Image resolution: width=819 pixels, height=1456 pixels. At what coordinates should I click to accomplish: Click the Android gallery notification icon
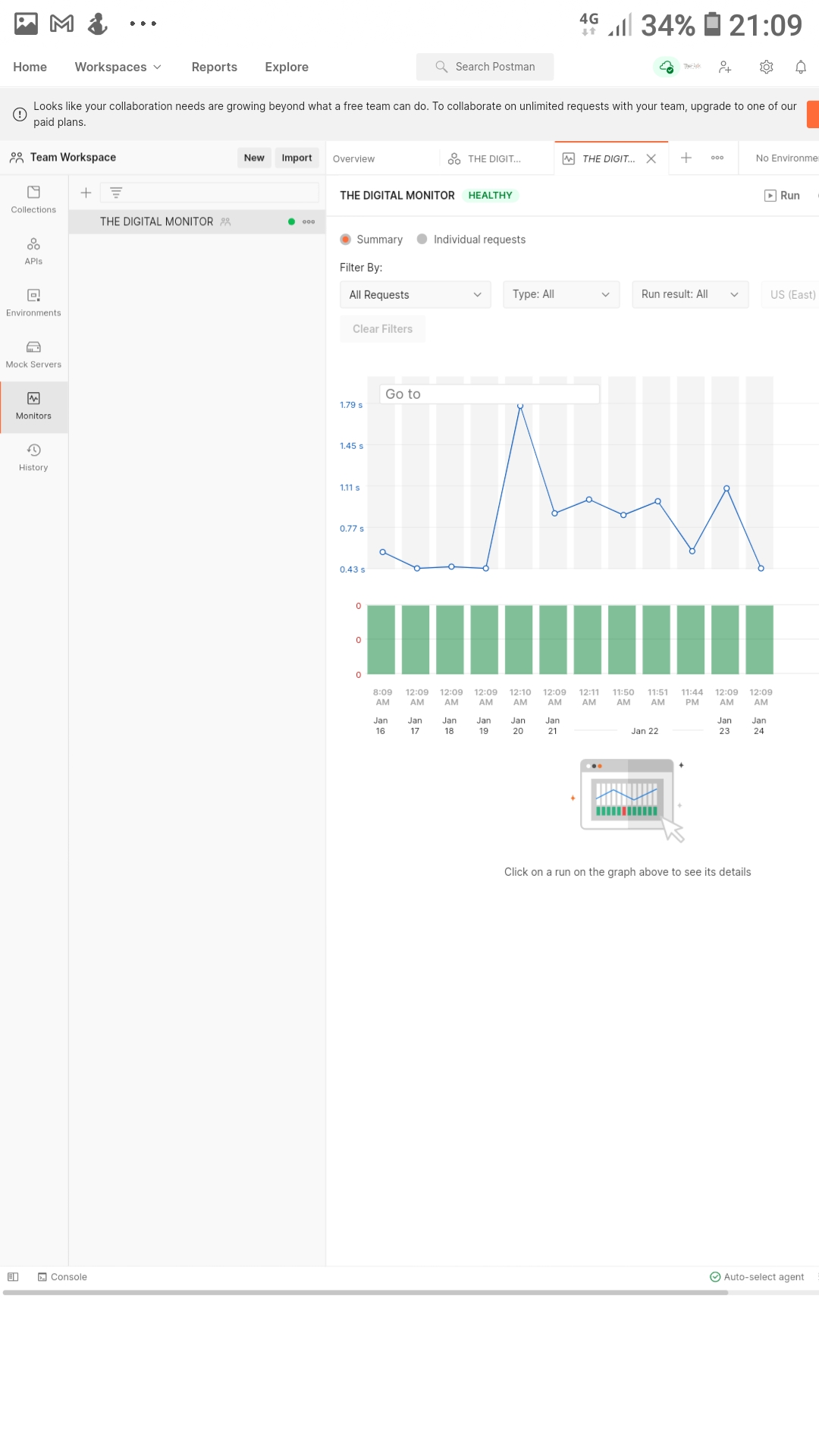(26, 24)
